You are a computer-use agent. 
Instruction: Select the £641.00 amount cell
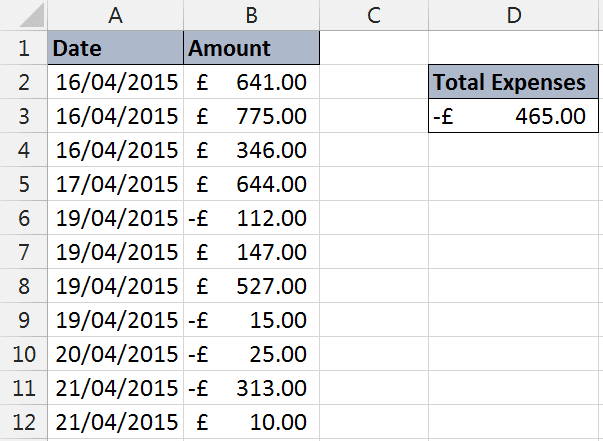(x=252, y=82)
